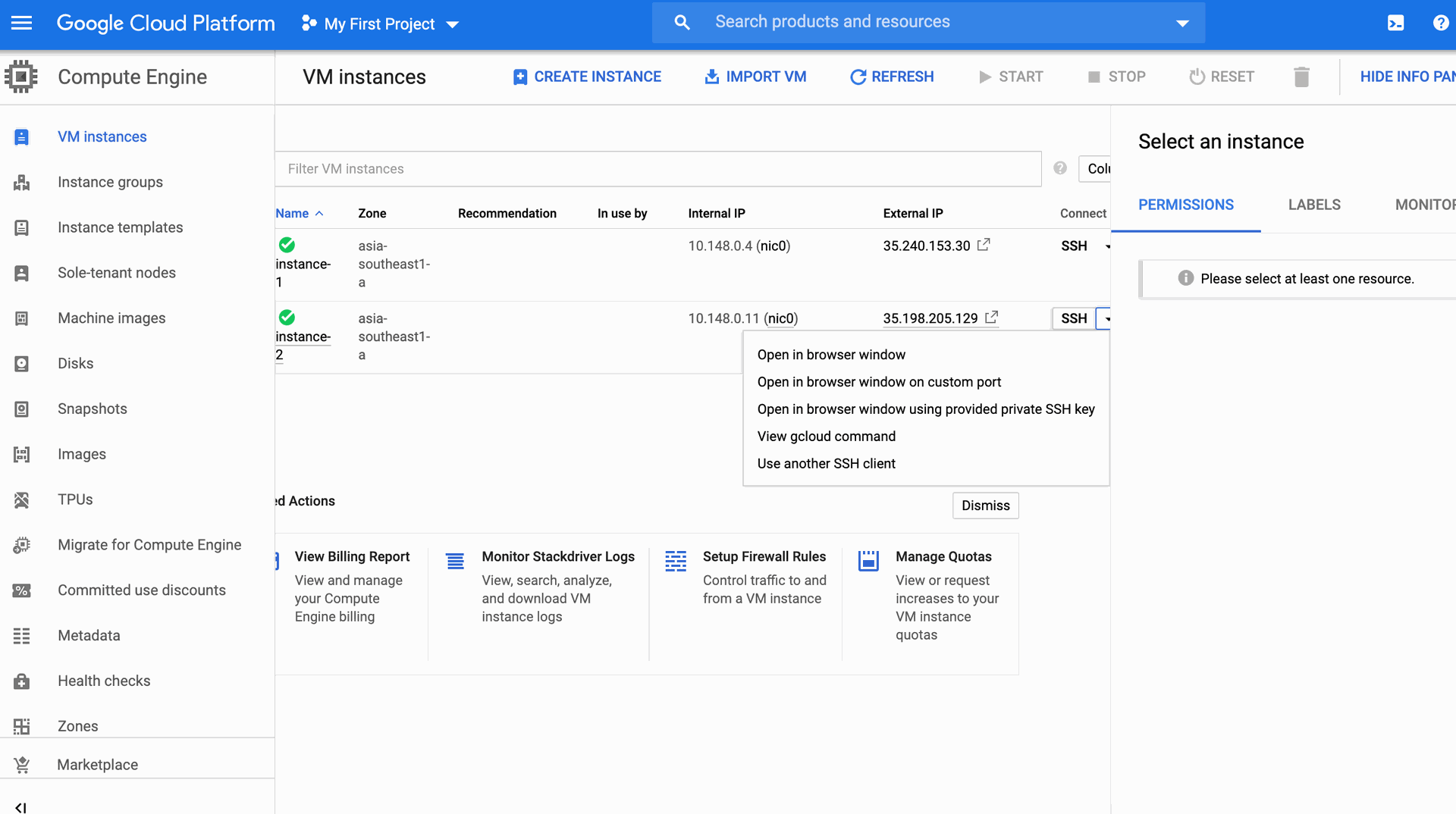The width and height of the screenshot is (1456, 814).
Task: Select Use another SSH client
Action: click(x=827, y=464)
